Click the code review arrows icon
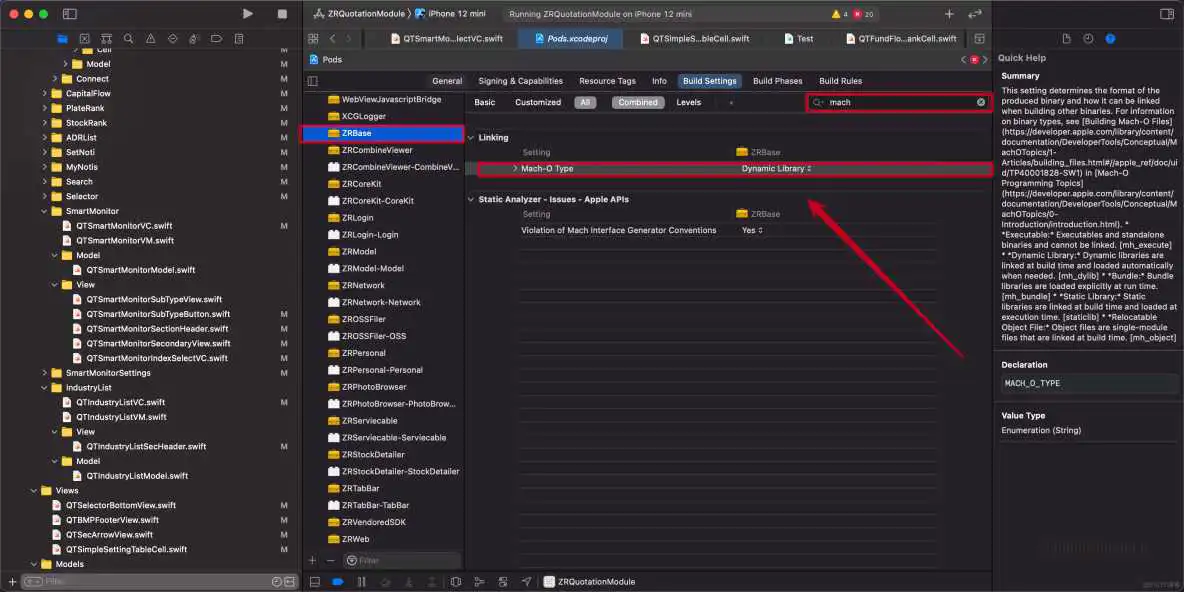1184x592 pixels. click(975, 14)
